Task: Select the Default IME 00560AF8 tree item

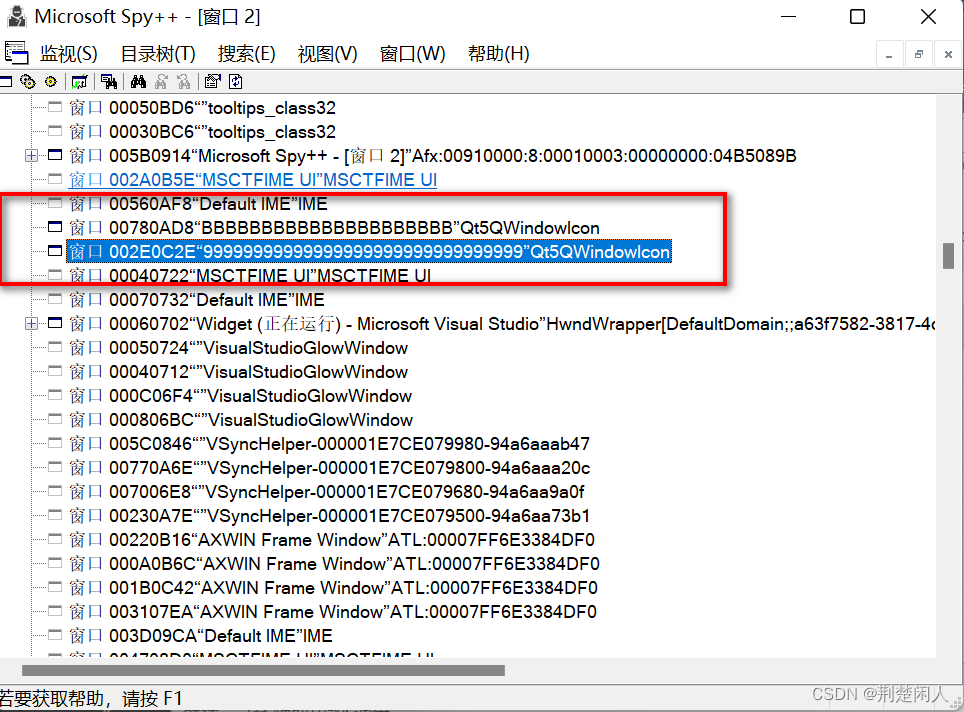Action: click(200, 203)
